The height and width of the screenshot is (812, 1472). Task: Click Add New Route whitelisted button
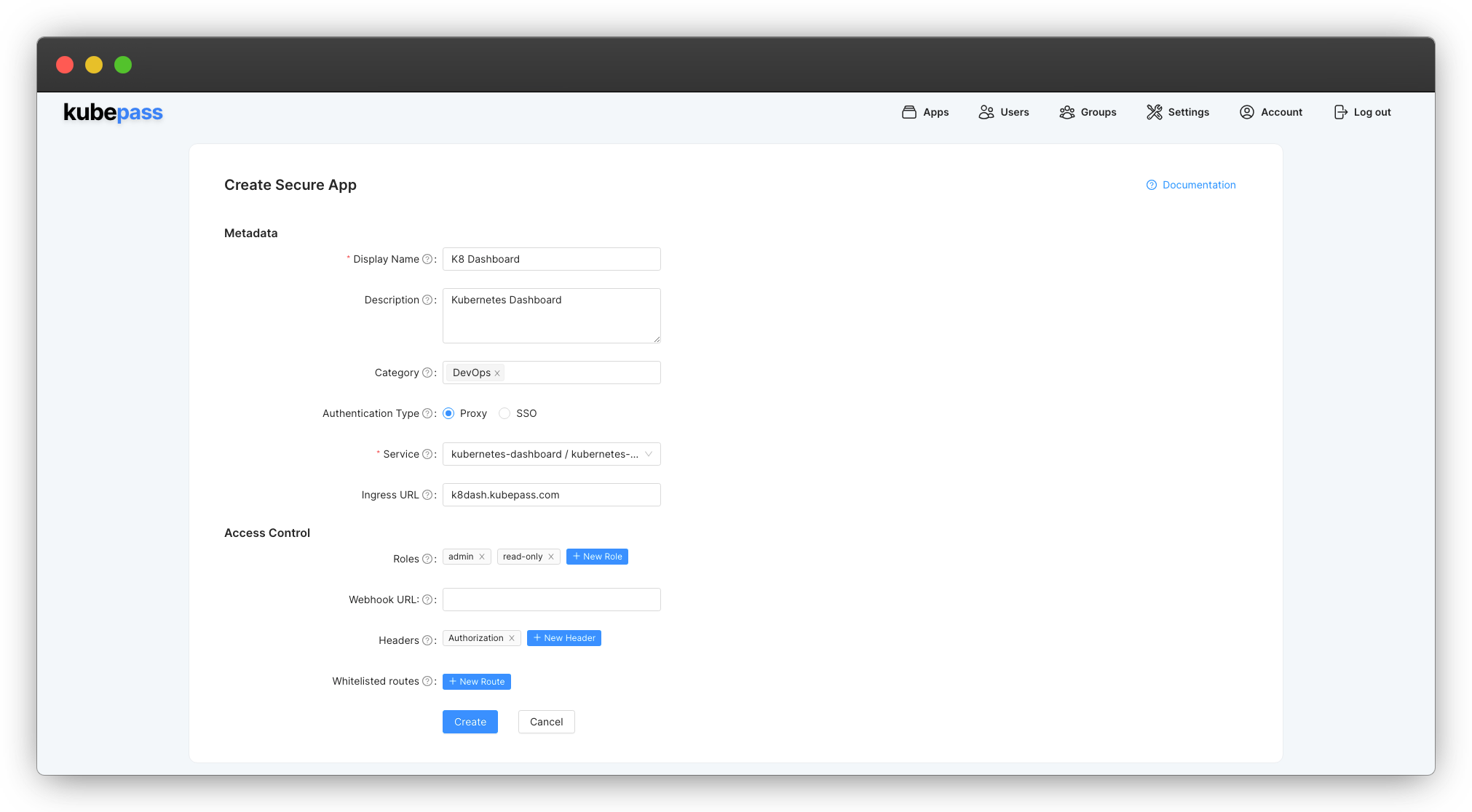pos(477,681)
